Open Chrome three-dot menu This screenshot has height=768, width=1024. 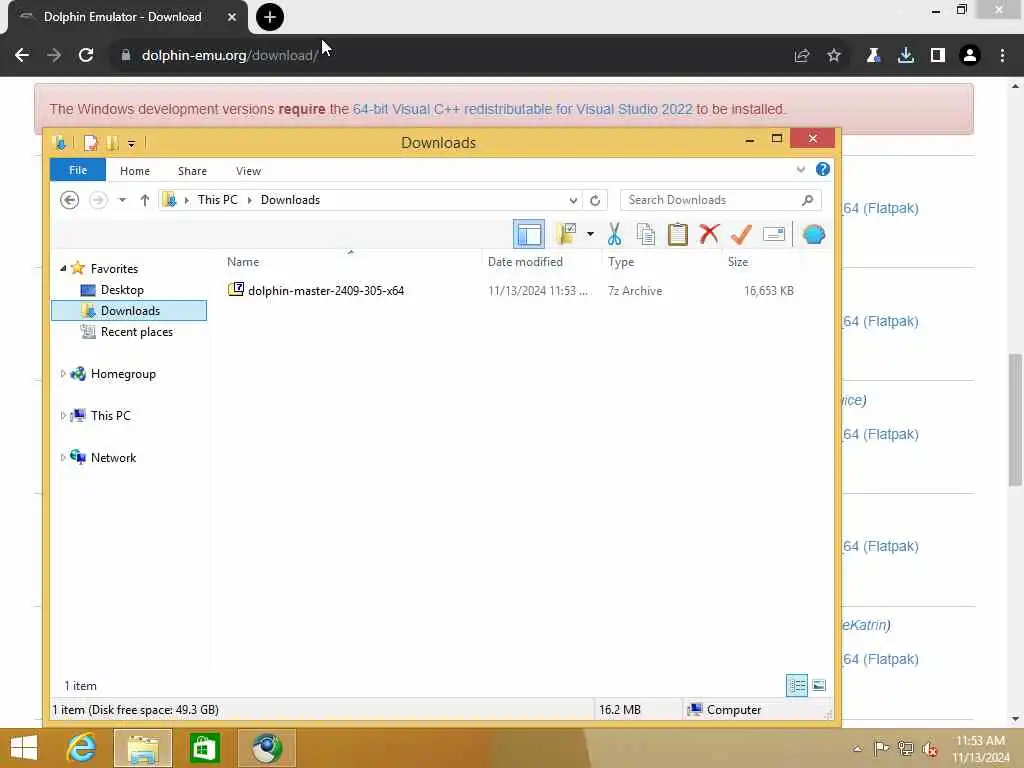click(1002, 56)
